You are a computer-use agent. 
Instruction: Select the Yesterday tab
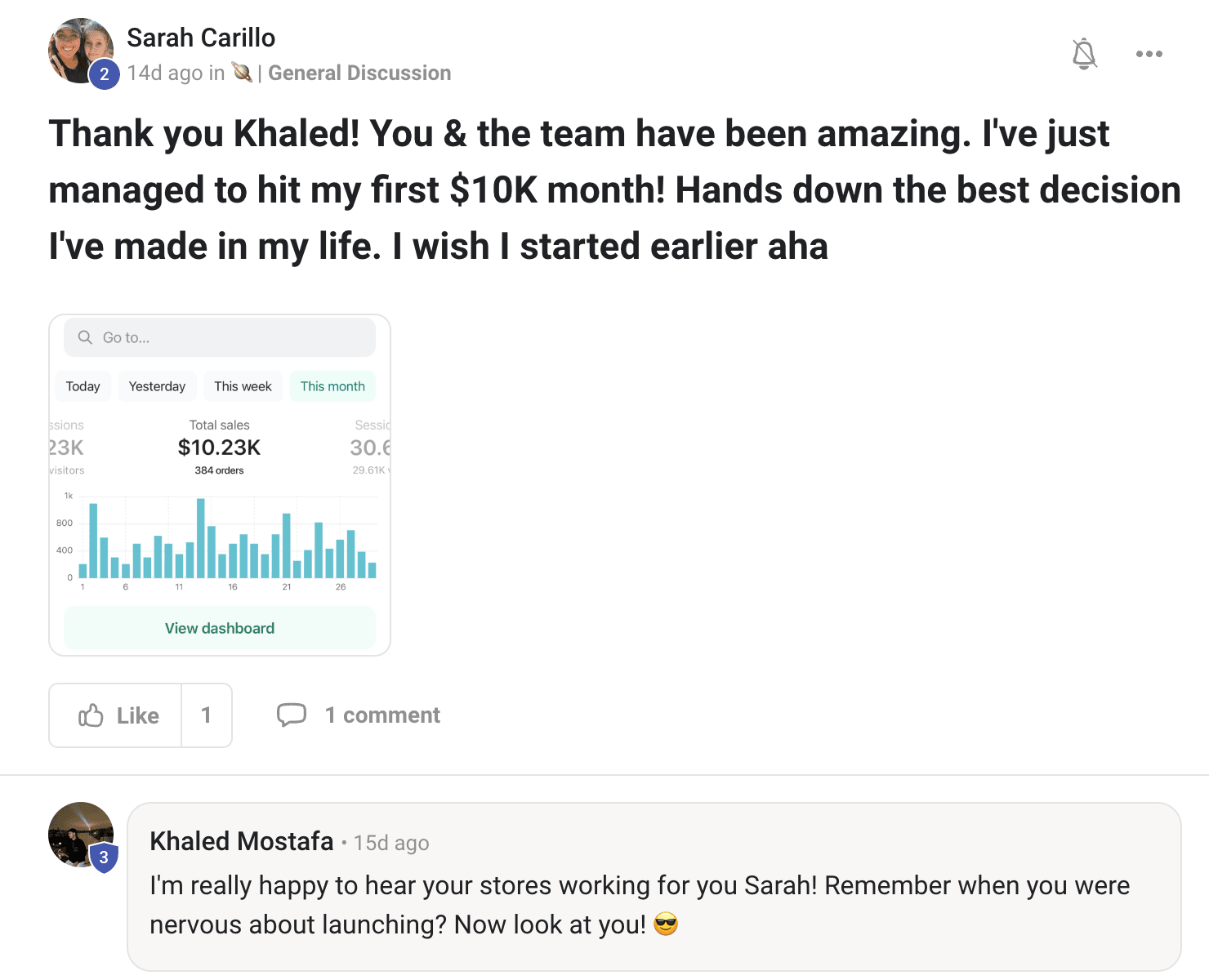(157, 386)
